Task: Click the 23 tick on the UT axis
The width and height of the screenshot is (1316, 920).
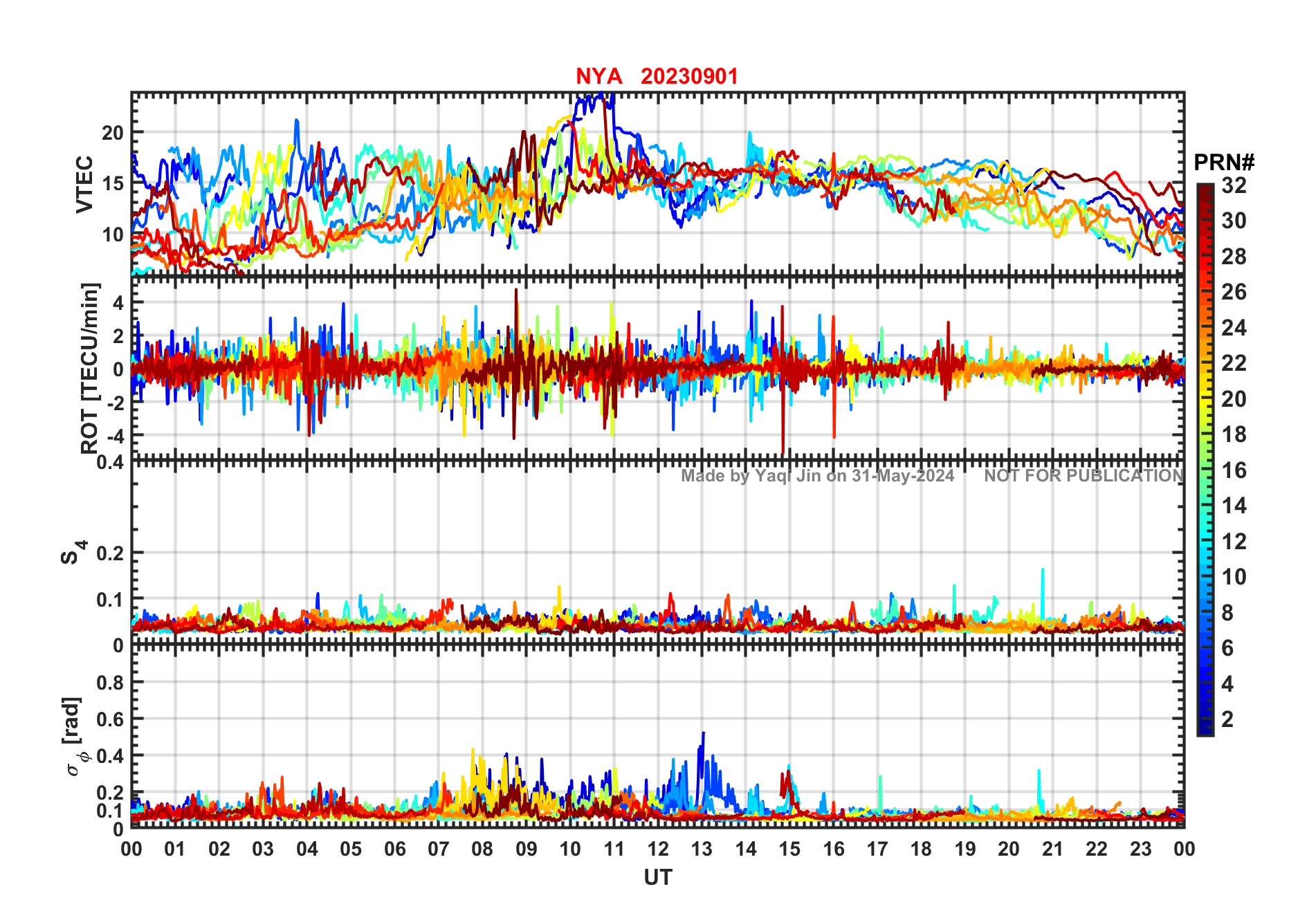Action: pos(1140,849)
